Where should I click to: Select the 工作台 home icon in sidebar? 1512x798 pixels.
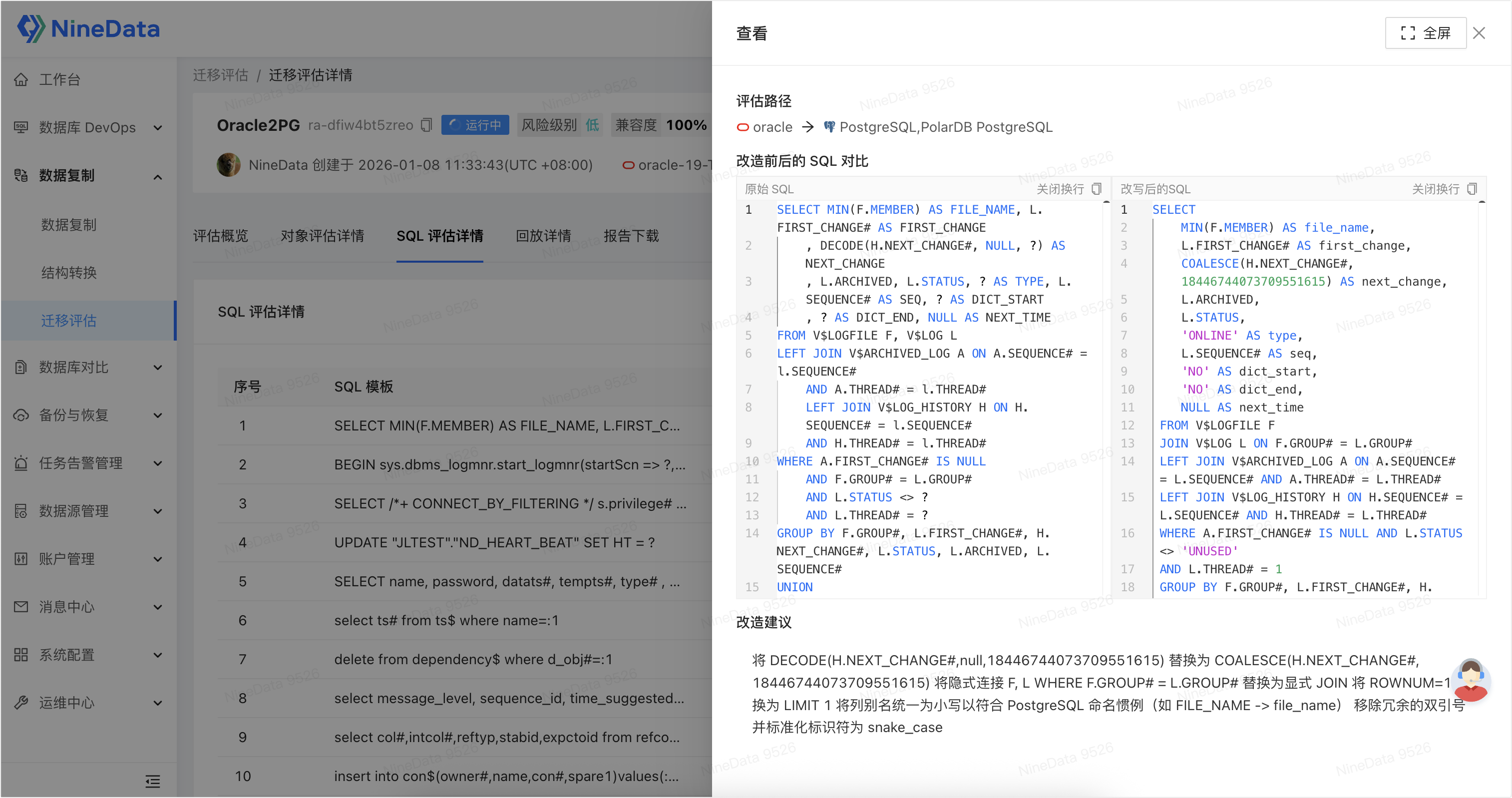pyautogui.click(x=20, y=79)
